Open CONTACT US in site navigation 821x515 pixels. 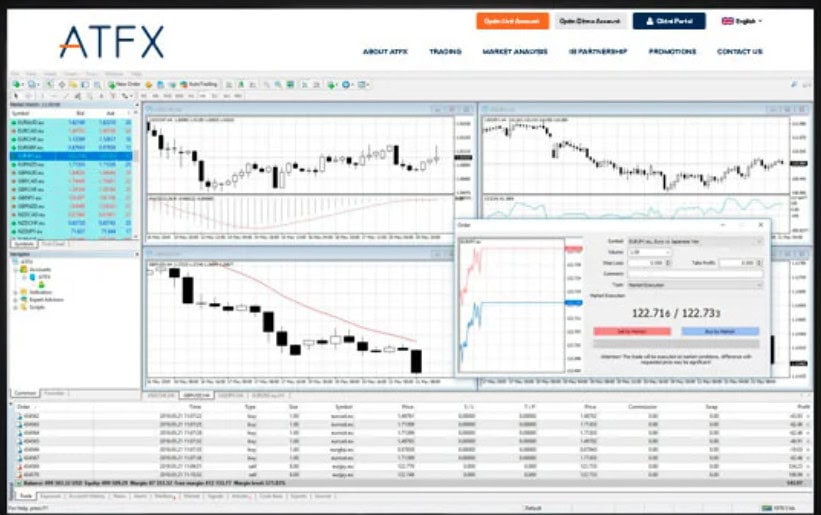[739, 51]
